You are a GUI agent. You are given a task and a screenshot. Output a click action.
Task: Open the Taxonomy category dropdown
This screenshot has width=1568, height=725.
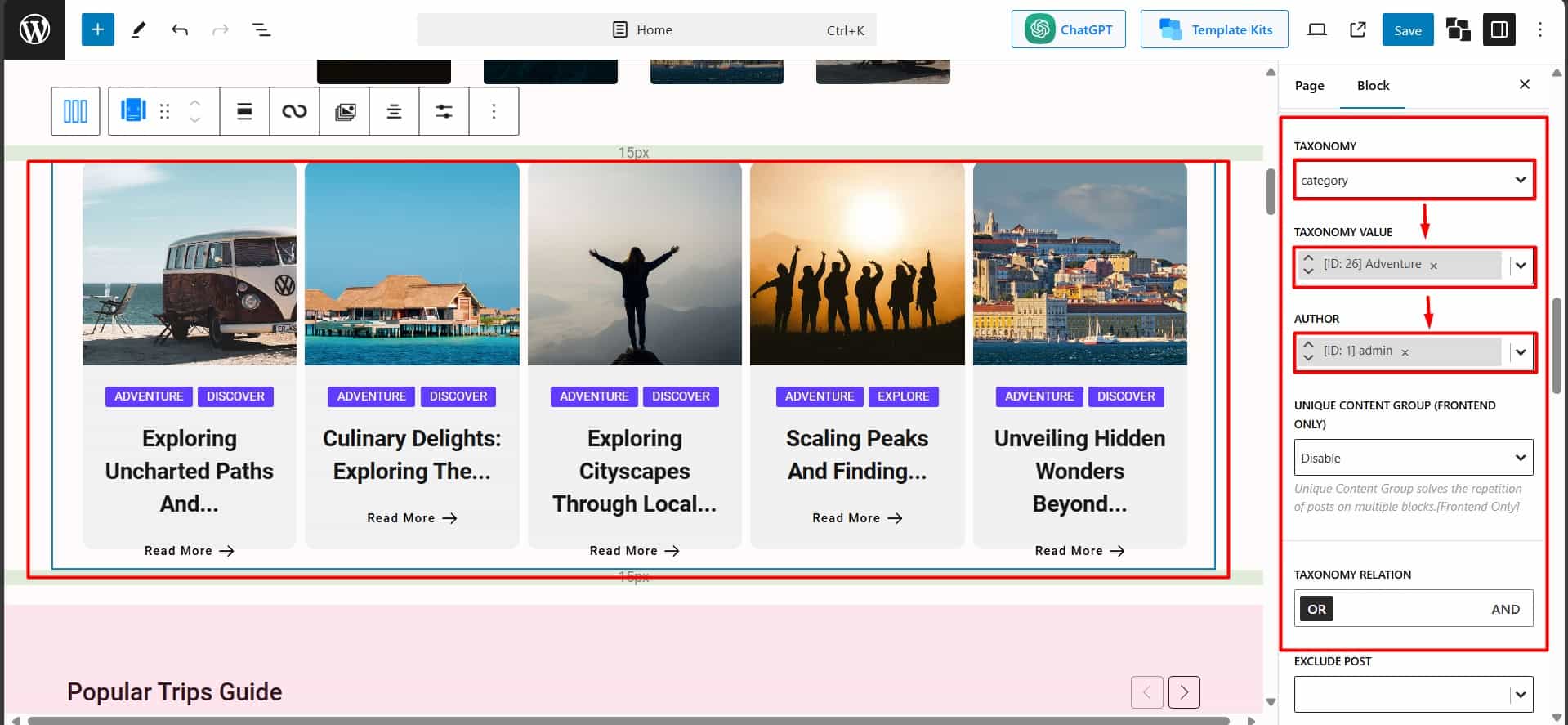pyautogui.click(x=1414, y=180)
